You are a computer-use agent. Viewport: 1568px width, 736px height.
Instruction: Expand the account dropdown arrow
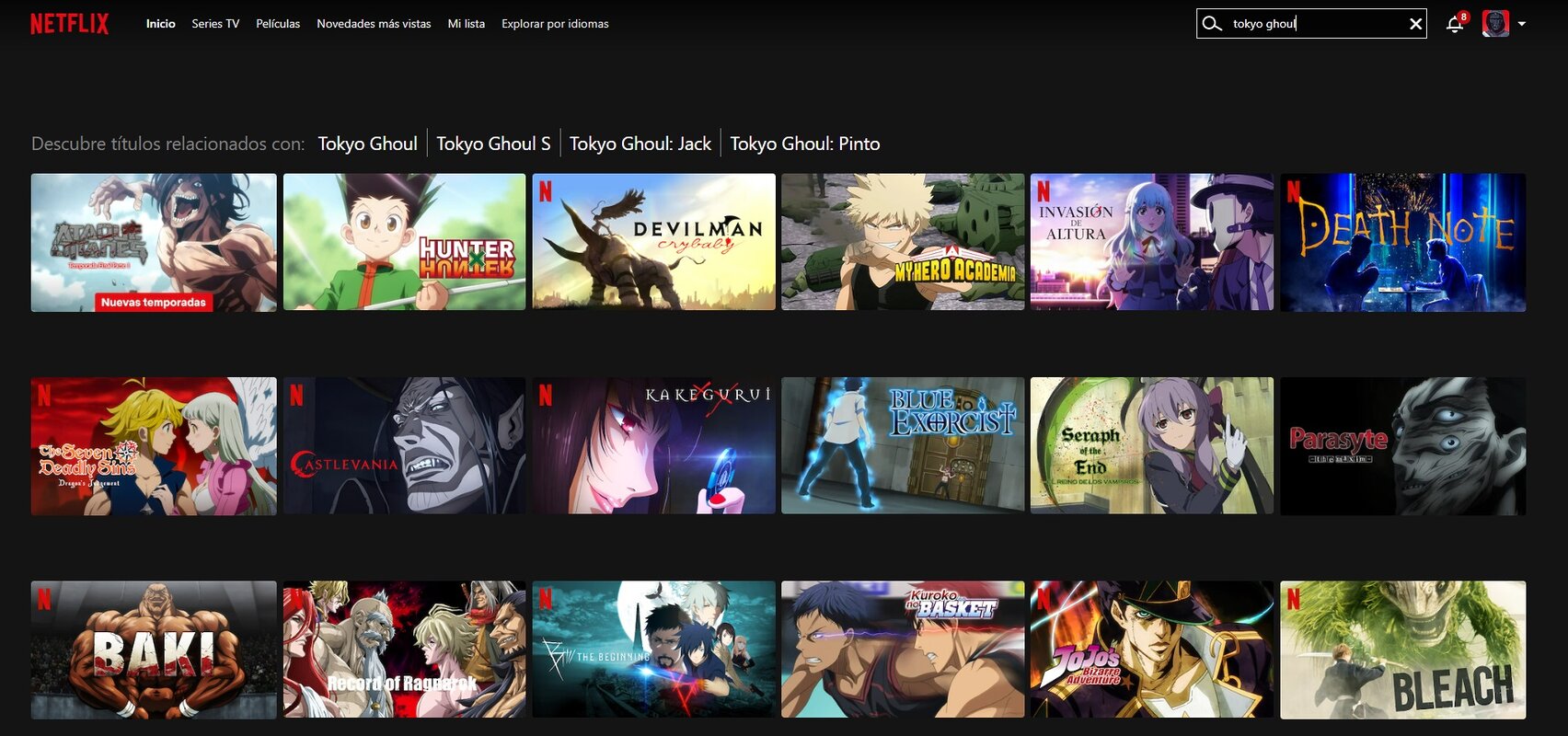(1522, 24)
